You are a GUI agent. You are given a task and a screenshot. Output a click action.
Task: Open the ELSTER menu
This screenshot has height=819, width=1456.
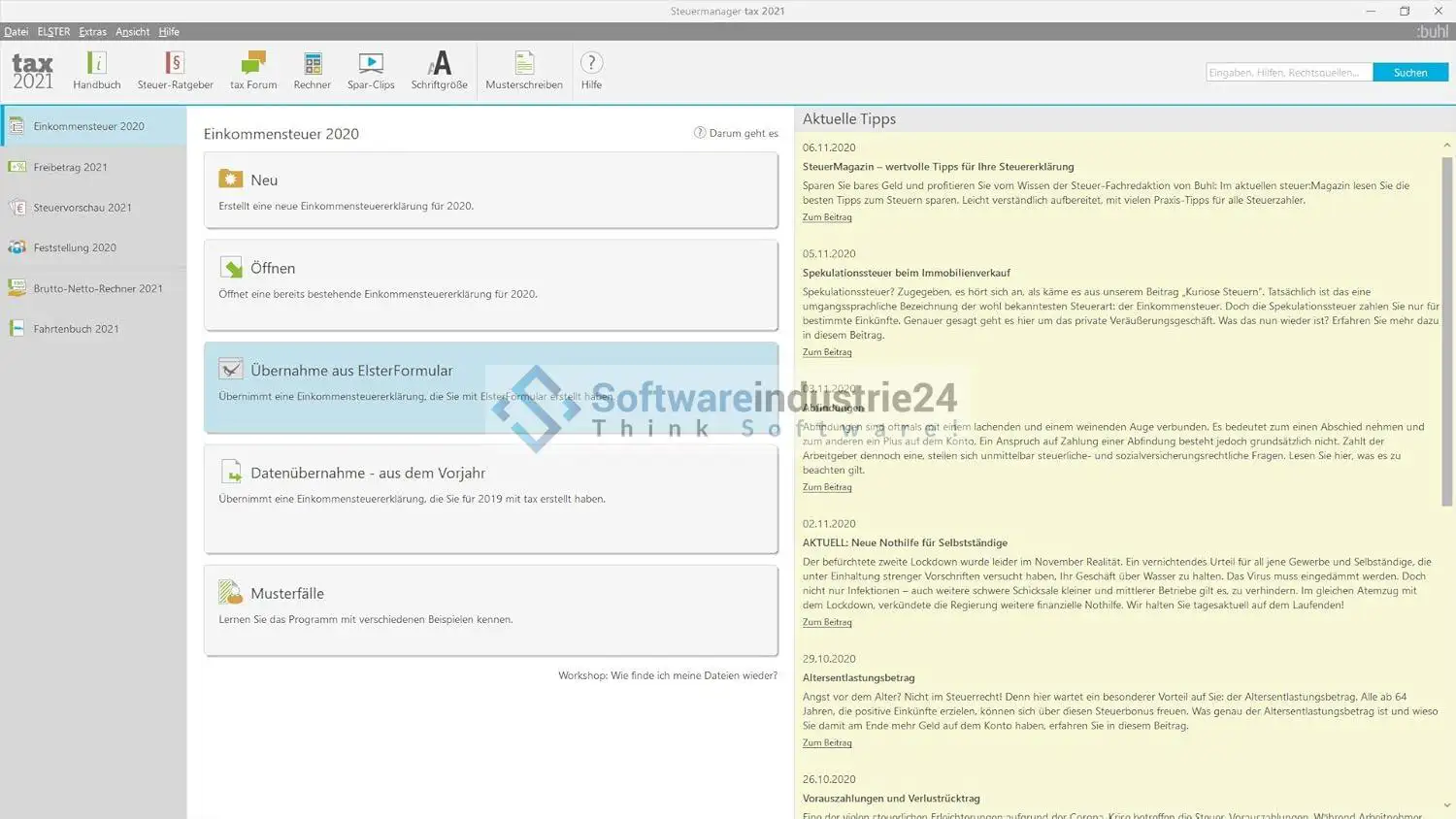coord(53,32)
